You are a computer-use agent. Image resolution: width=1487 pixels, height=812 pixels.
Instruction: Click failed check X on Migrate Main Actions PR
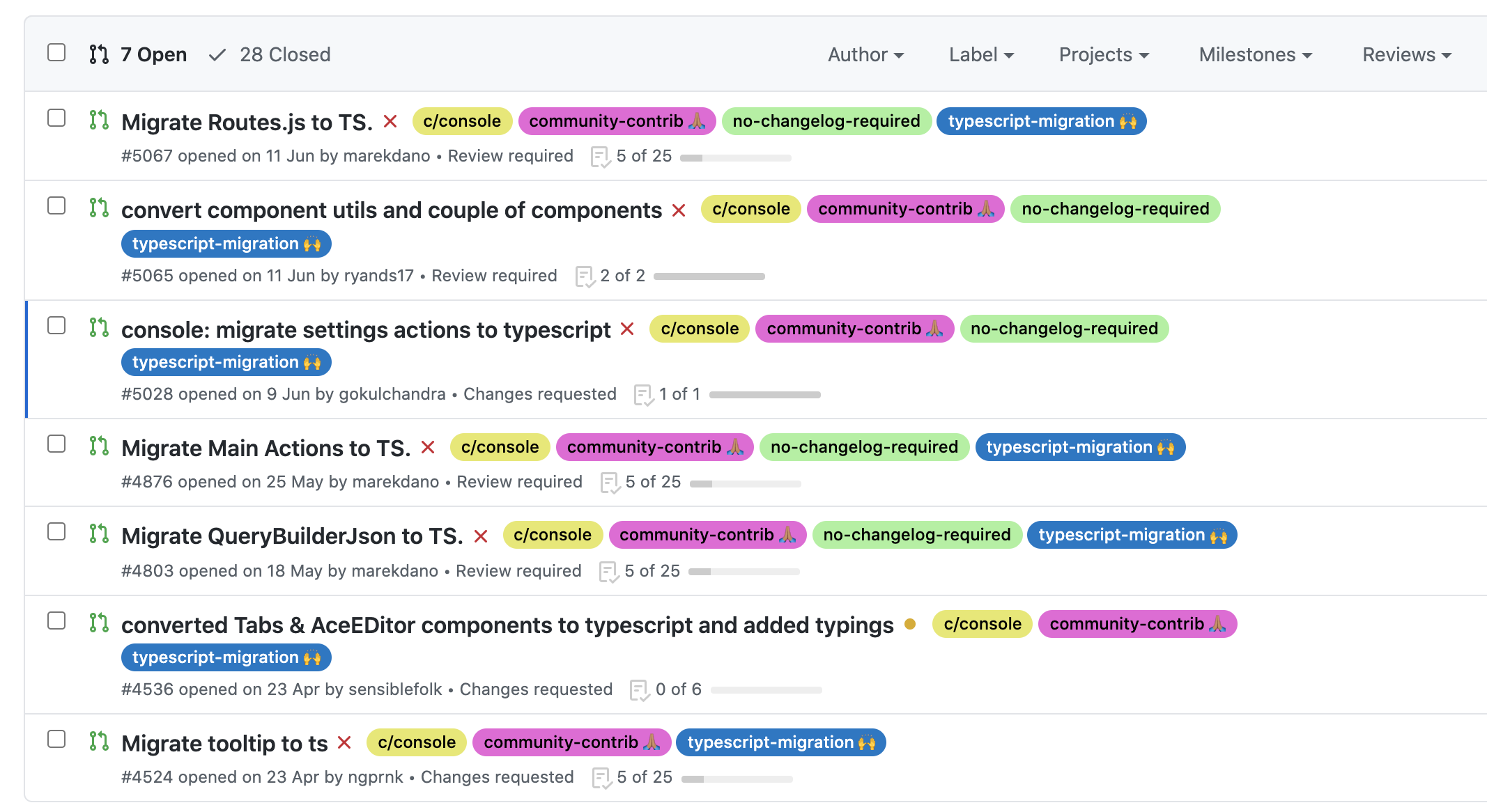pyautogui.click(x=428, y=448)
